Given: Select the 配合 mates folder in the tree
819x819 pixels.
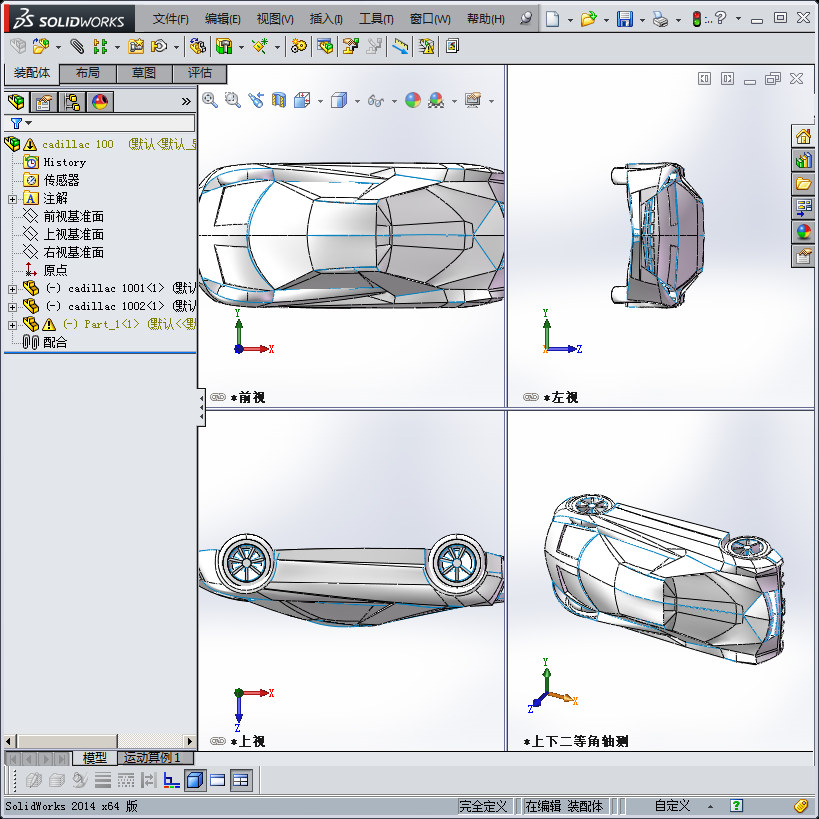Looking at the screenshot, I should click(x=55, y=343).
